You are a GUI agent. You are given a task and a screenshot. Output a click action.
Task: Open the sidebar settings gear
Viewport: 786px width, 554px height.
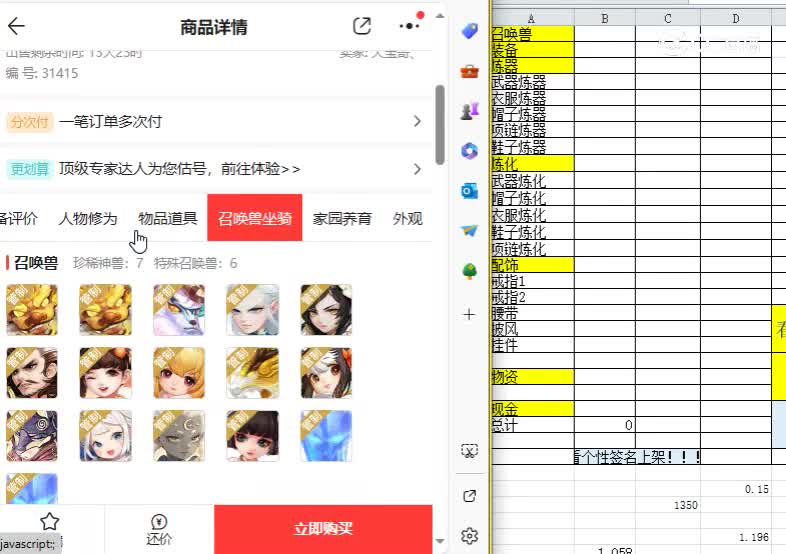click(469, 536)
